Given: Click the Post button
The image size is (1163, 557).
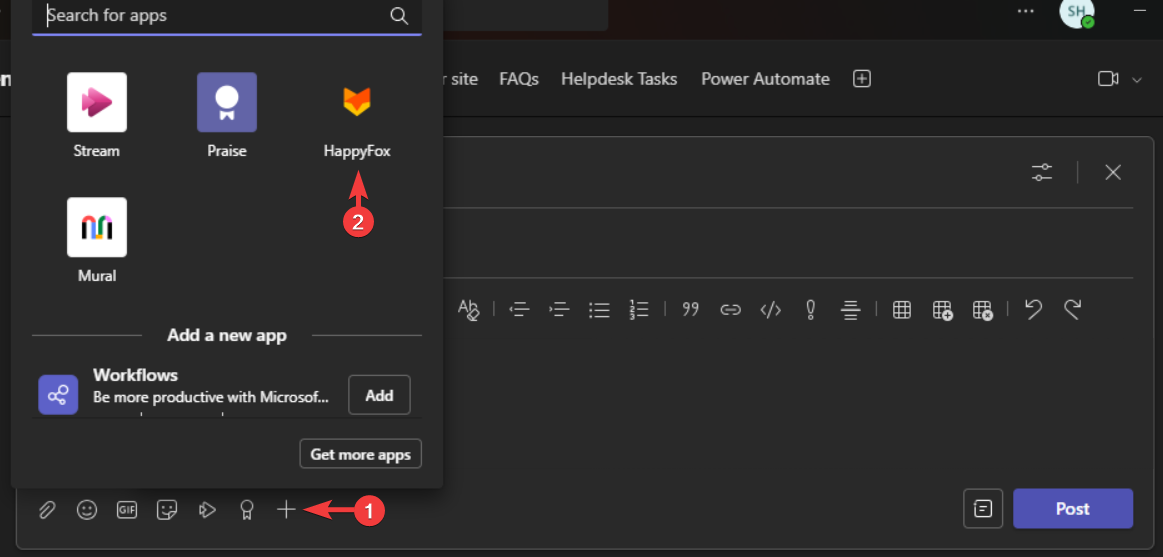Looking at the screenshot, I should [1073, 509].
